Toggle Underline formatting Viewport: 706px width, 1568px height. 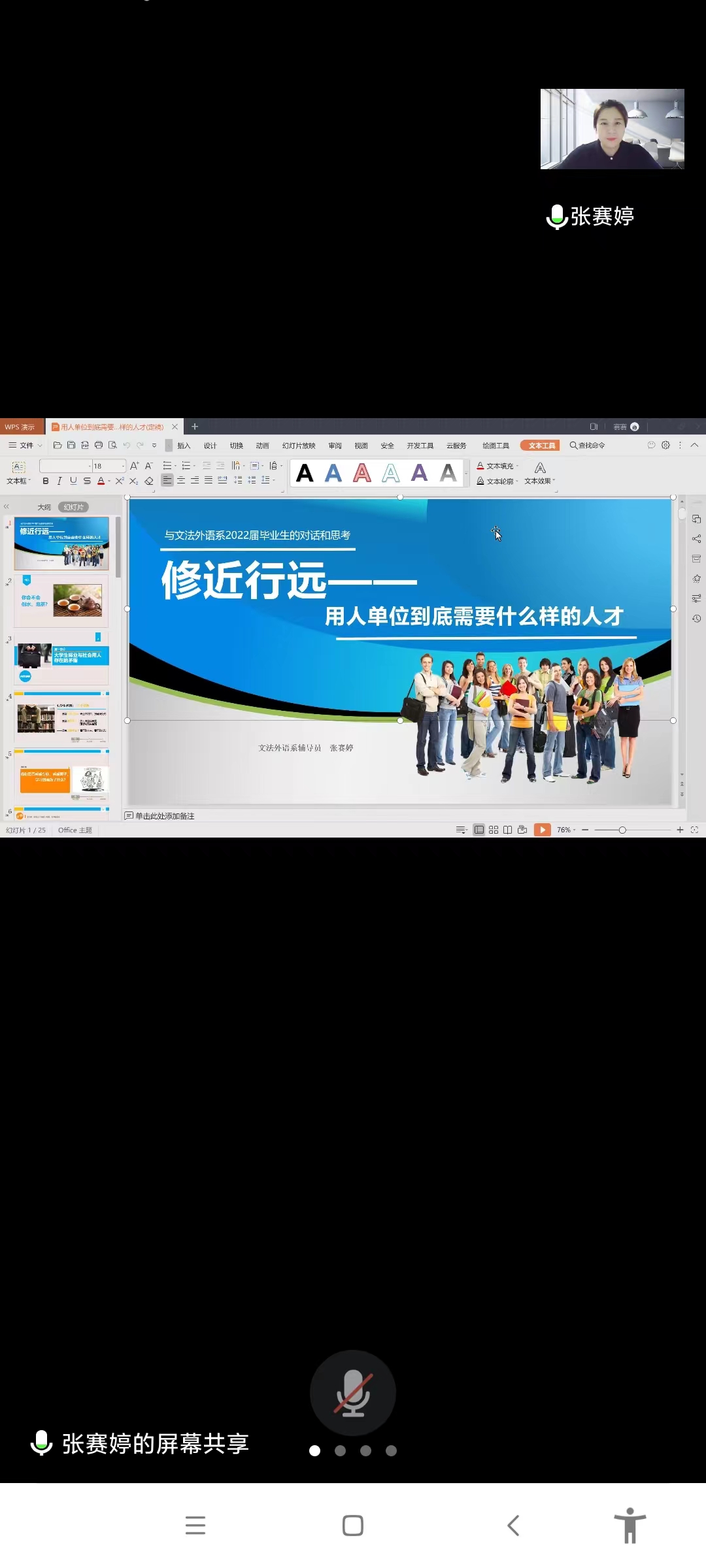click(x=73, y=481)
